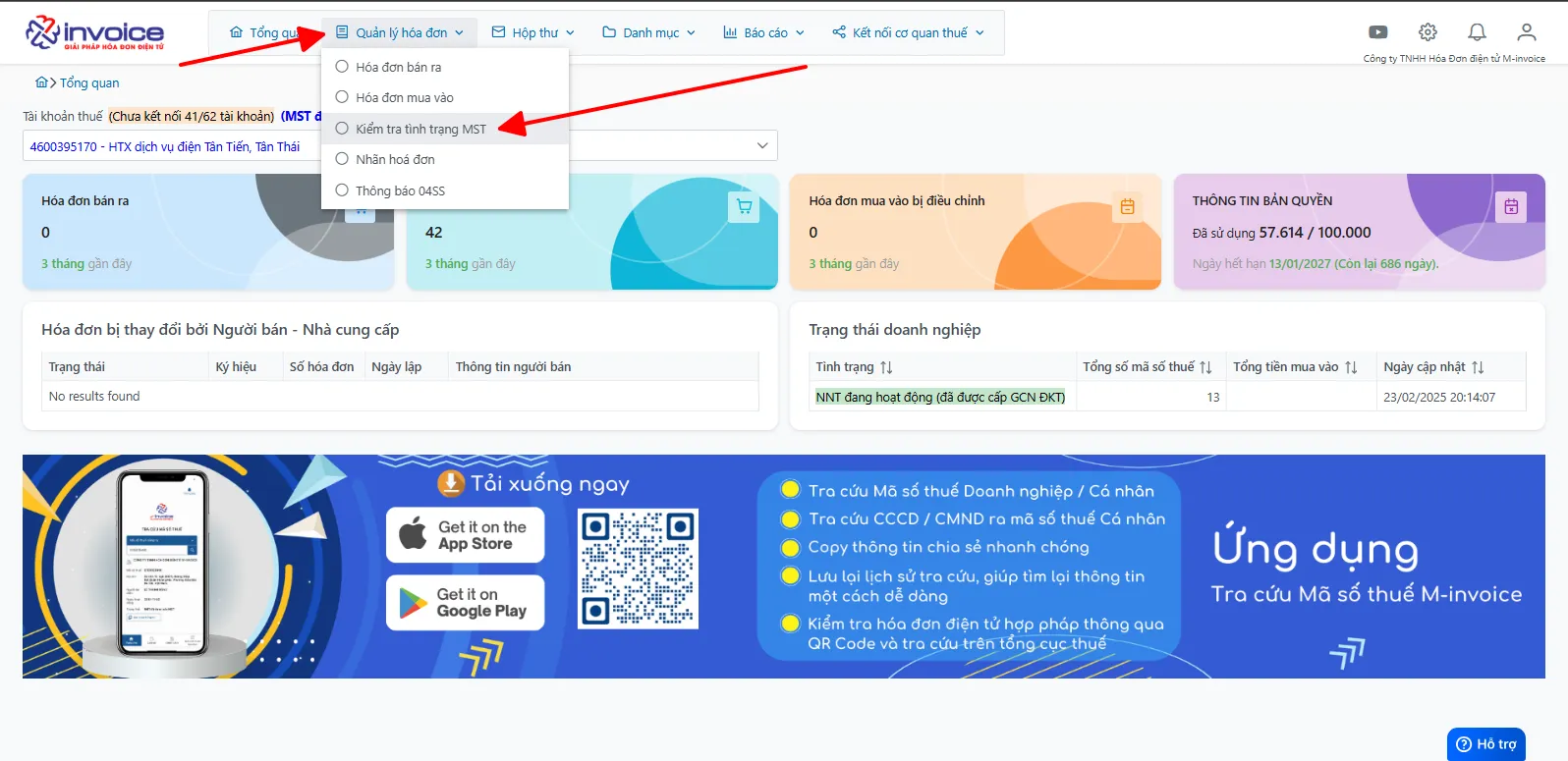This screenshot has height=761, width=1568.
Task: Select Nhãn hoá đơn radio option
Action: pyautogui.click(x=342, y=159)
